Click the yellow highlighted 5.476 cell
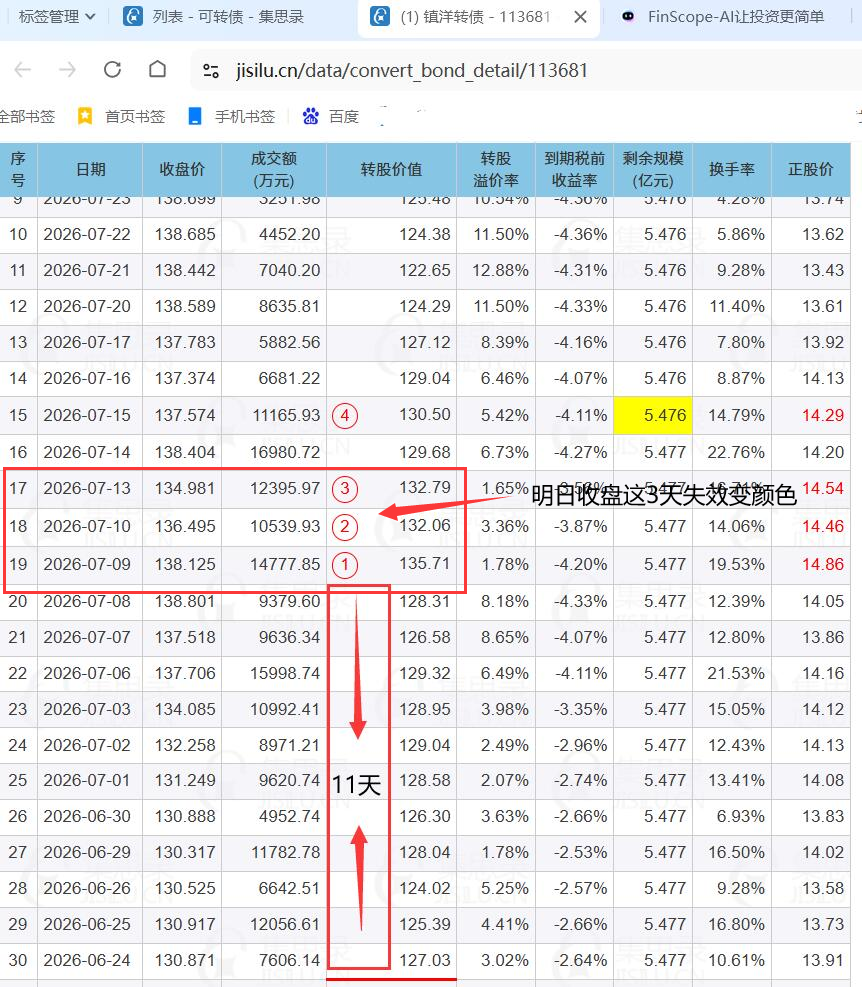Image resolution: width=862 pixels, height=987 pixels. [653, 415]
